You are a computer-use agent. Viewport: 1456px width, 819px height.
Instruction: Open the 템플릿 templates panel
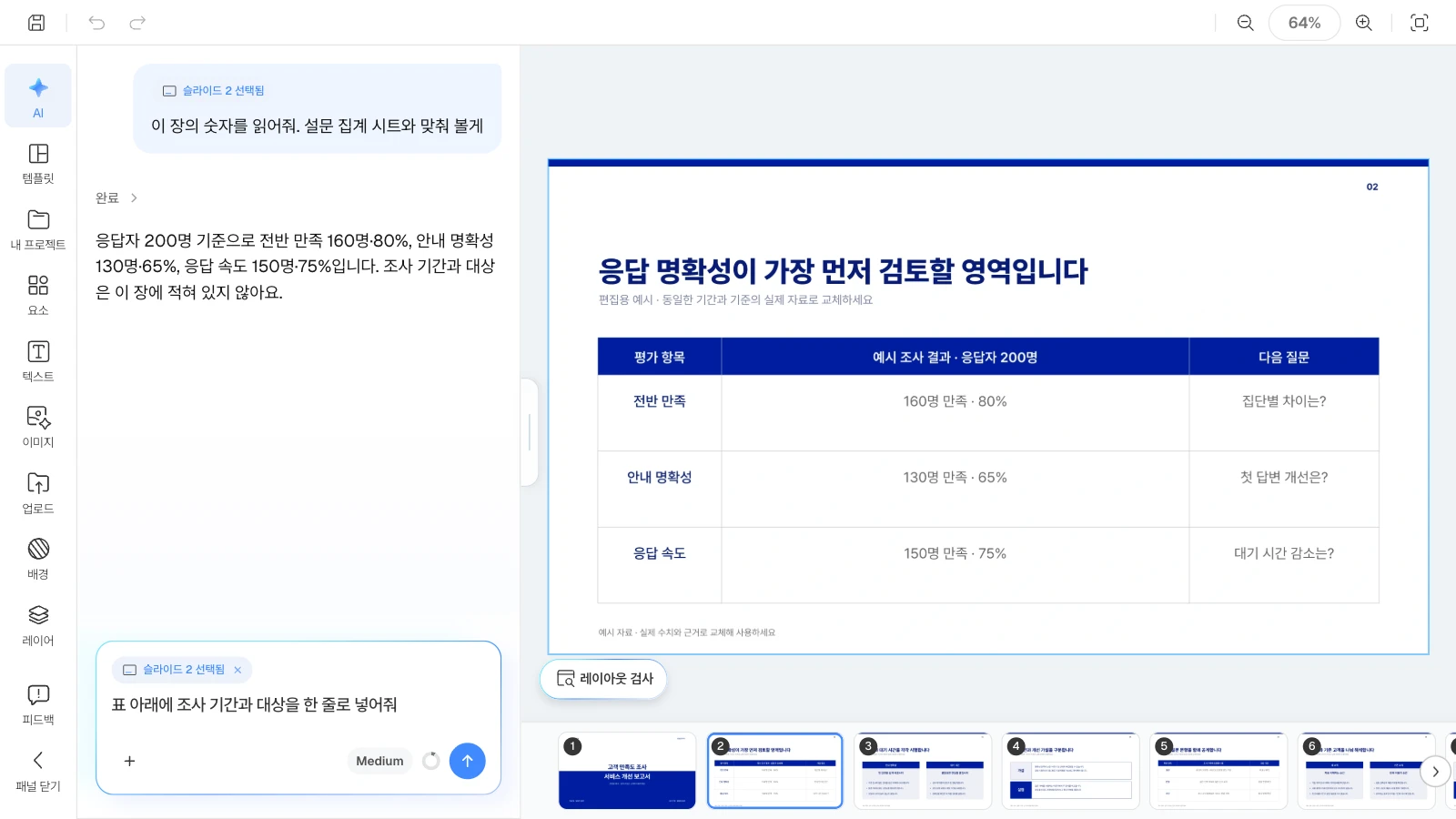[x=38, y=163]
